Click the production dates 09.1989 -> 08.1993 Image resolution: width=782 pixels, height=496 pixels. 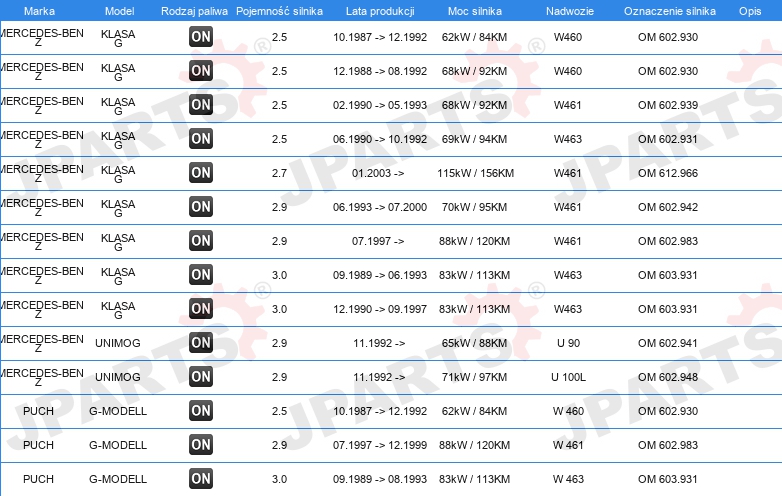pyautogui.click(x=380, y=479)
